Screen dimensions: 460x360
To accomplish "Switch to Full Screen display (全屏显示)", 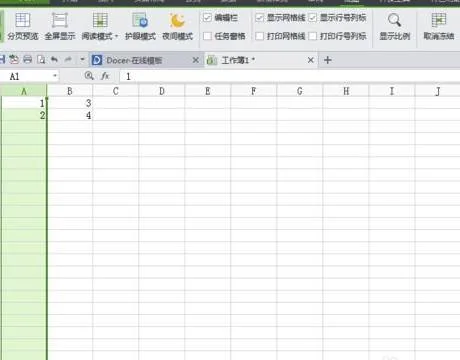I will [60, 27].
